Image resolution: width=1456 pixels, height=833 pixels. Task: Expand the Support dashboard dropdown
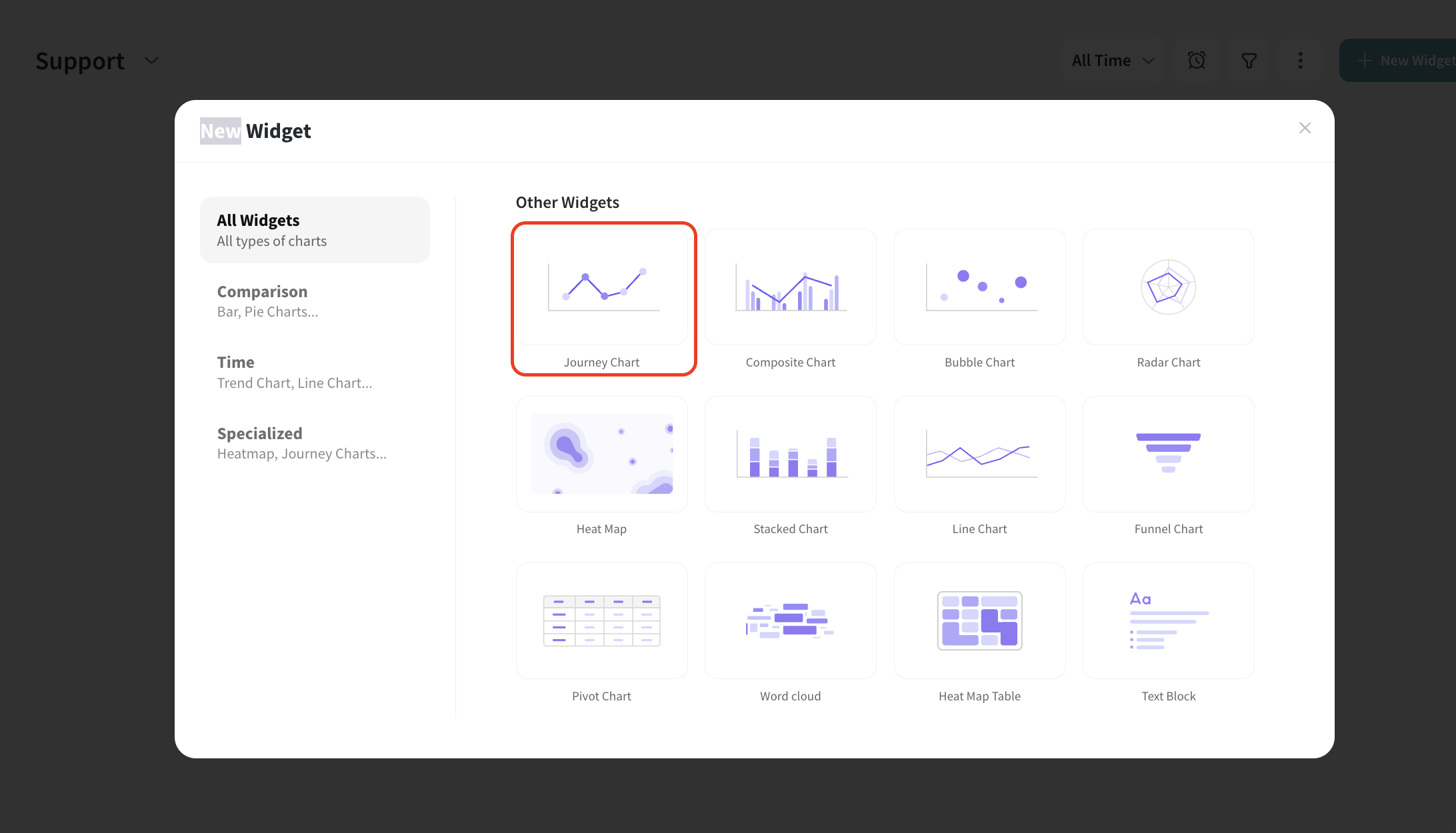tap(152, 61)
